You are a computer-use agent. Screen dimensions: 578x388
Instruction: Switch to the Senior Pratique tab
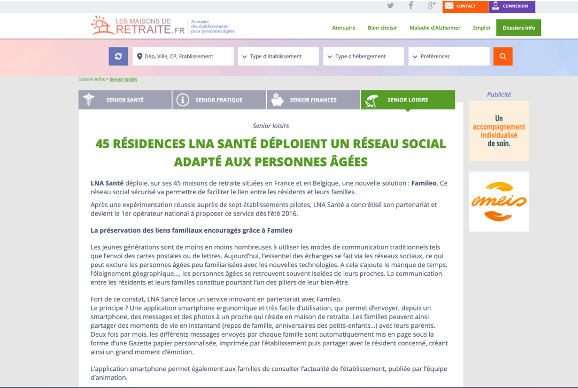click(219, 99)
